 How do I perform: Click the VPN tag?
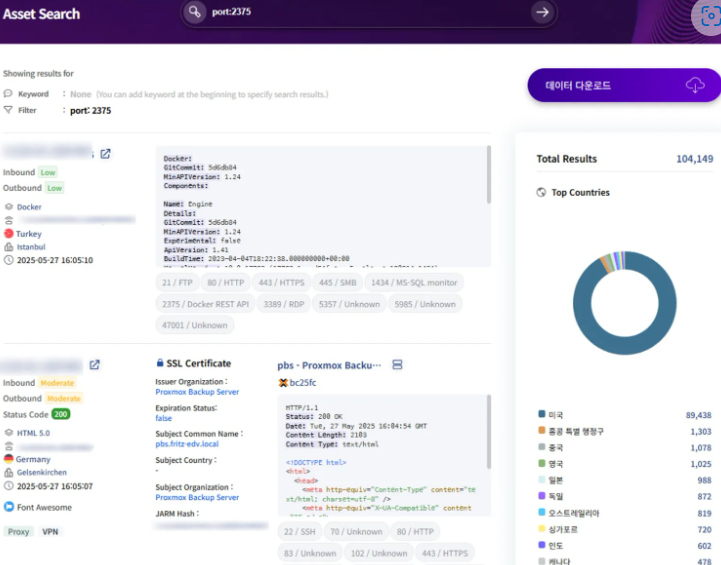pos(50,531)
